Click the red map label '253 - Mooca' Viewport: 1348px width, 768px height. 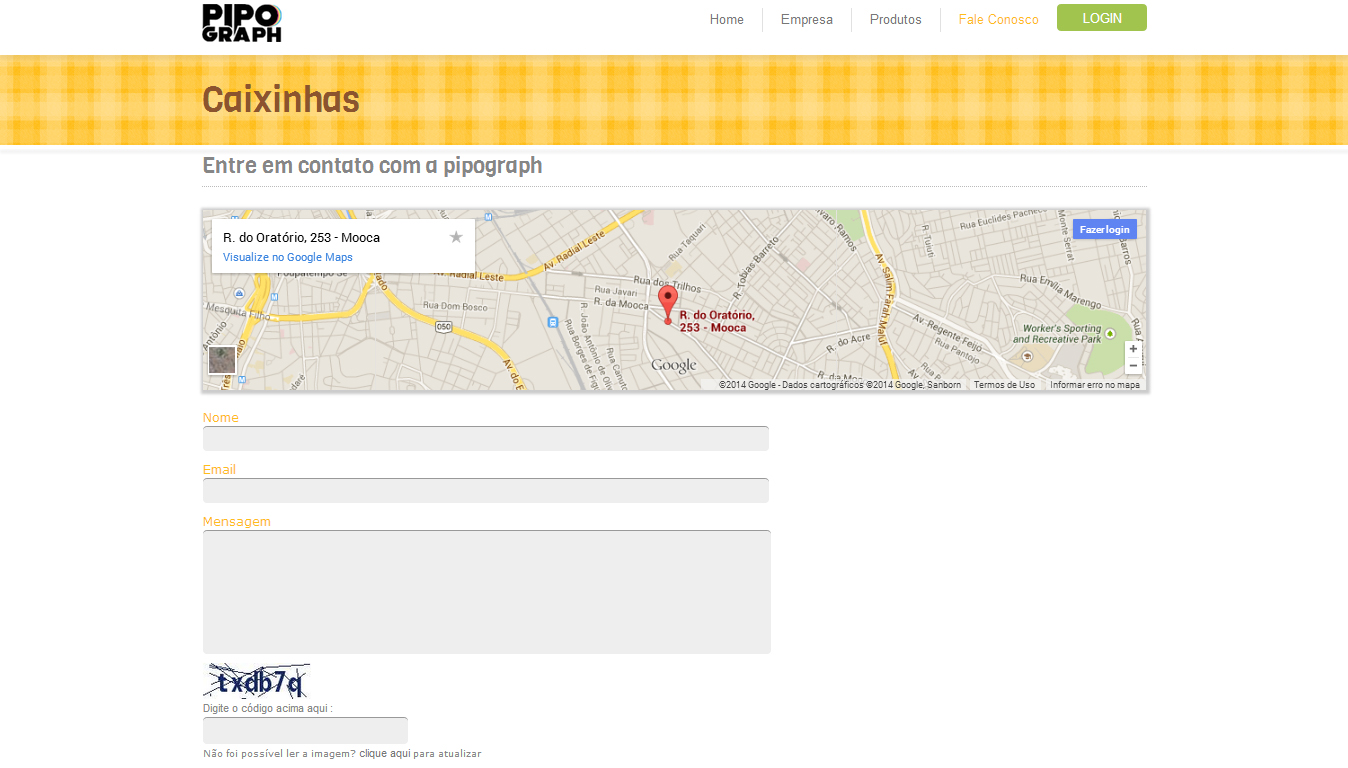tap(713, 328)
